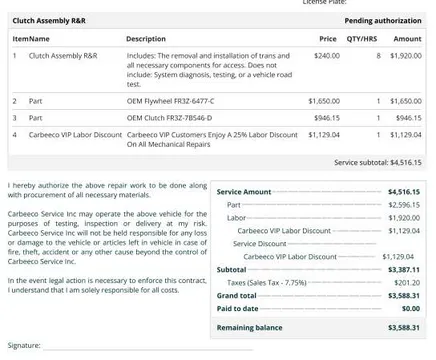This screenshot has height=360, width=436.
Task: Click 'Service subtotal: $4,516.15' line
Action: [378, 163]
